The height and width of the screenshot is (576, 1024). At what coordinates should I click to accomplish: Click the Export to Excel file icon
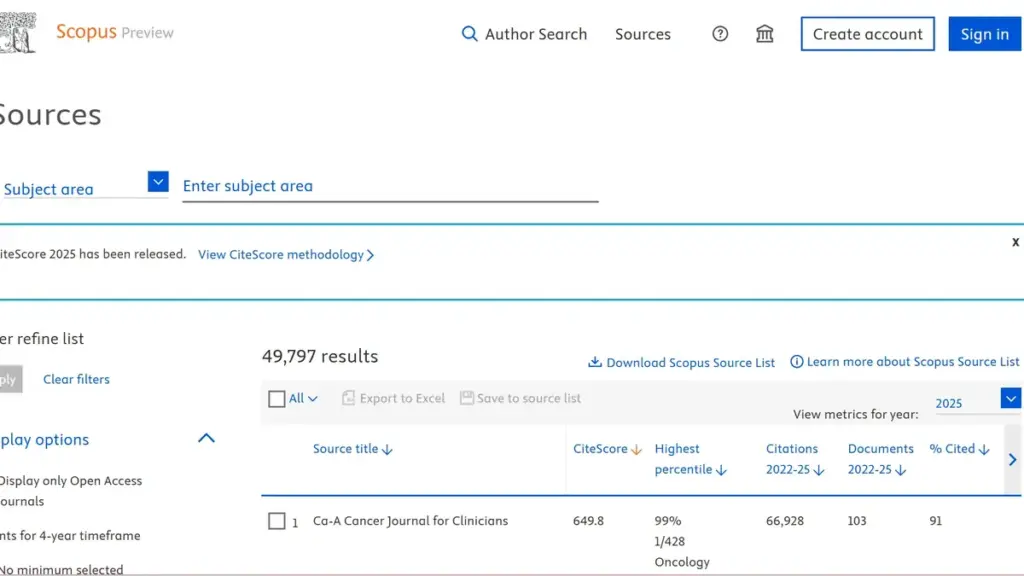click(348, 398)
